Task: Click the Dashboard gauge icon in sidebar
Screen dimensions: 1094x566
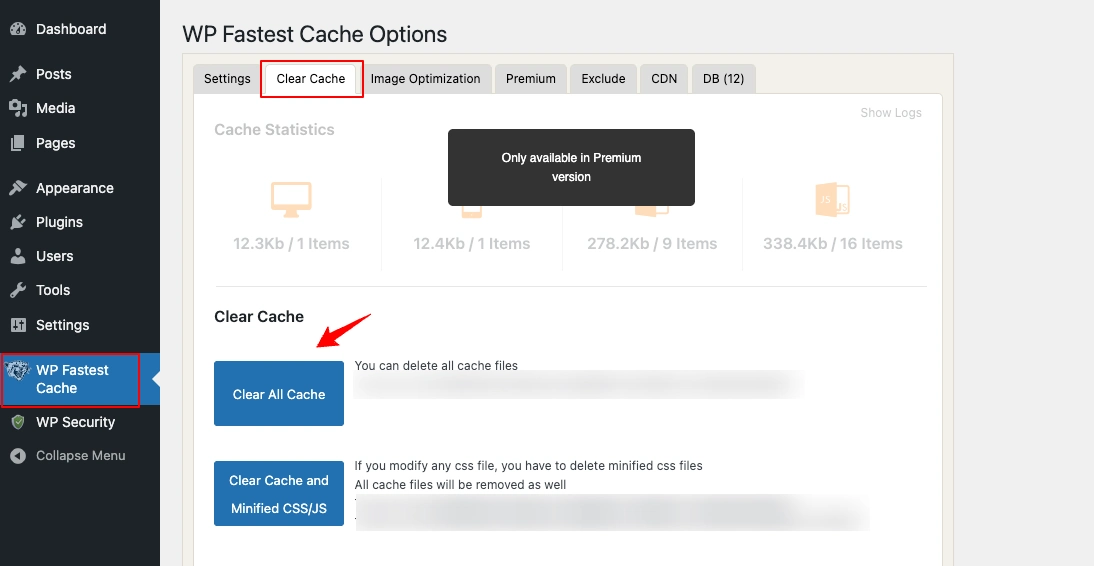Action: click(x=18, y=29)
